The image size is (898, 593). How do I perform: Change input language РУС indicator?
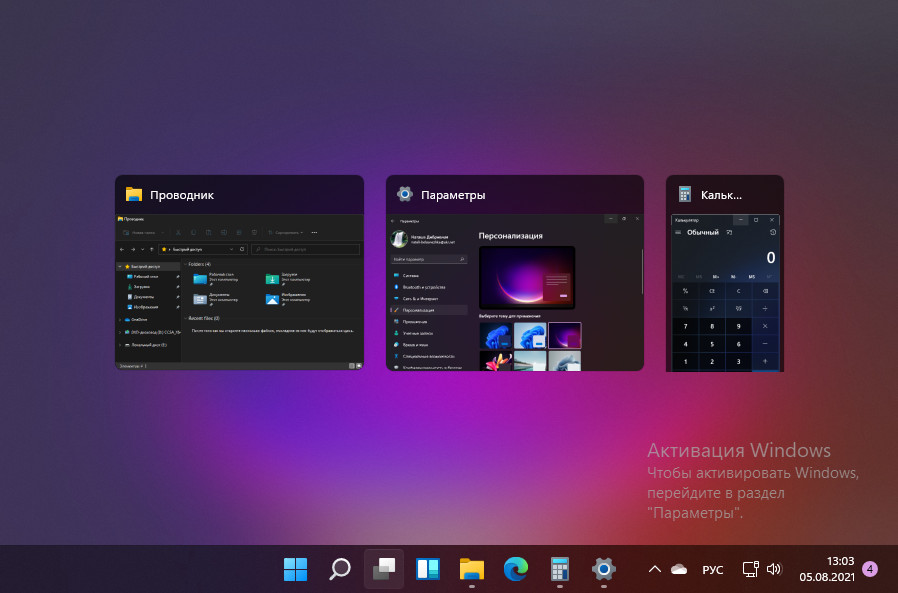(x=712, y=570)
